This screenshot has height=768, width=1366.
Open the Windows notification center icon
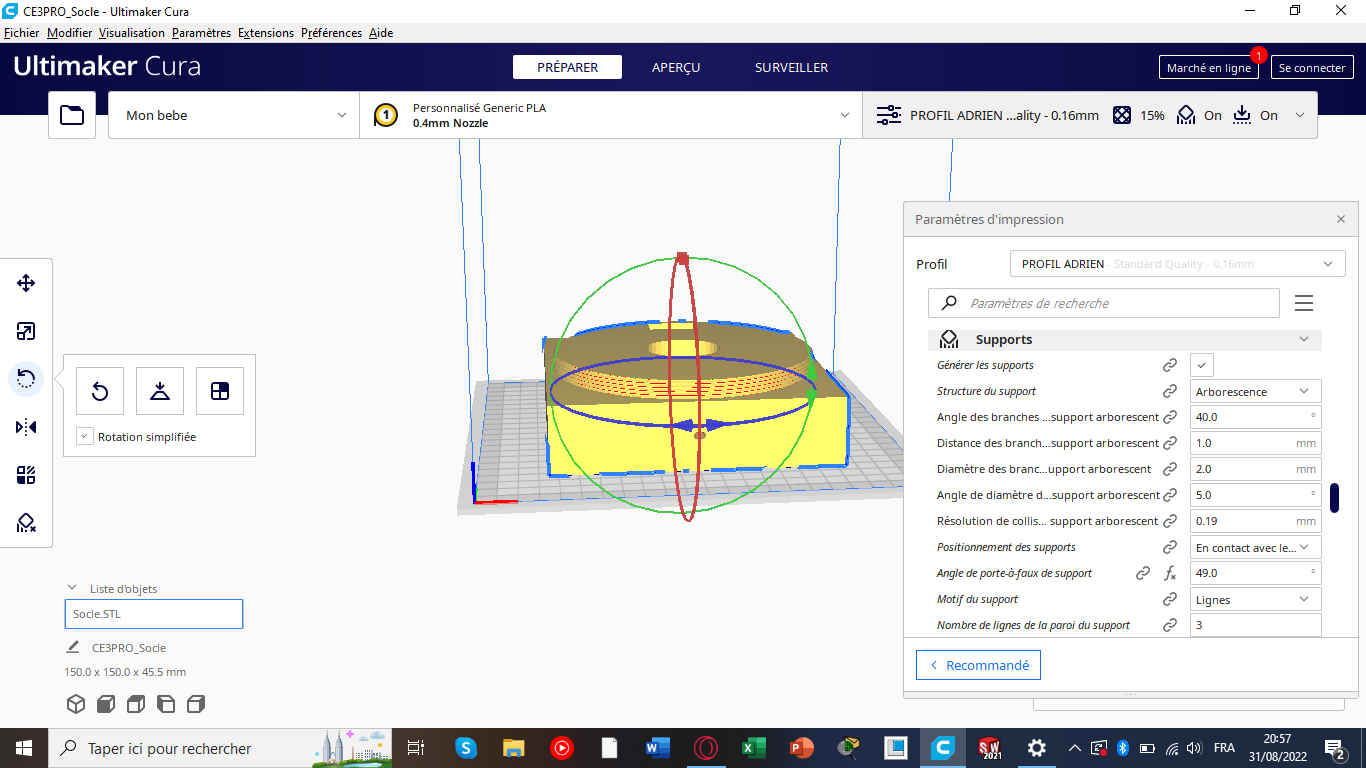point(1335,748)
